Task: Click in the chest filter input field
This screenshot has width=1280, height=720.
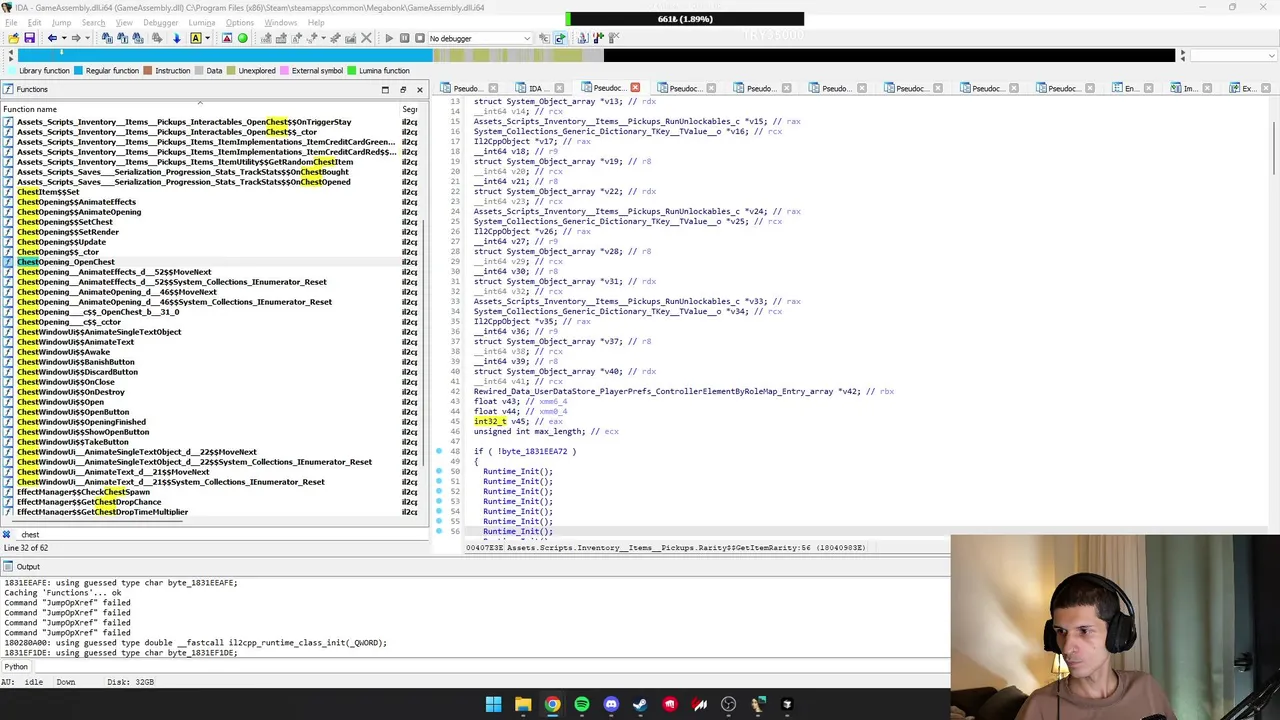Action: coord(220,534)
